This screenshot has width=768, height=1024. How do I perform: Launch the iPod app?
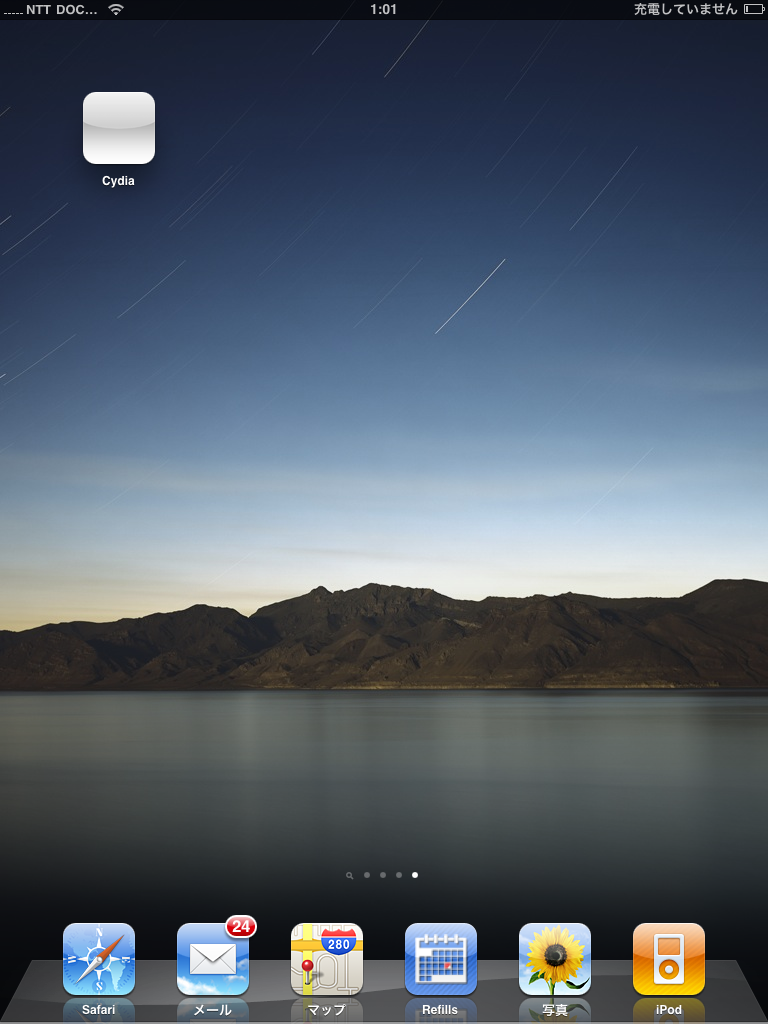click(669, 959)
